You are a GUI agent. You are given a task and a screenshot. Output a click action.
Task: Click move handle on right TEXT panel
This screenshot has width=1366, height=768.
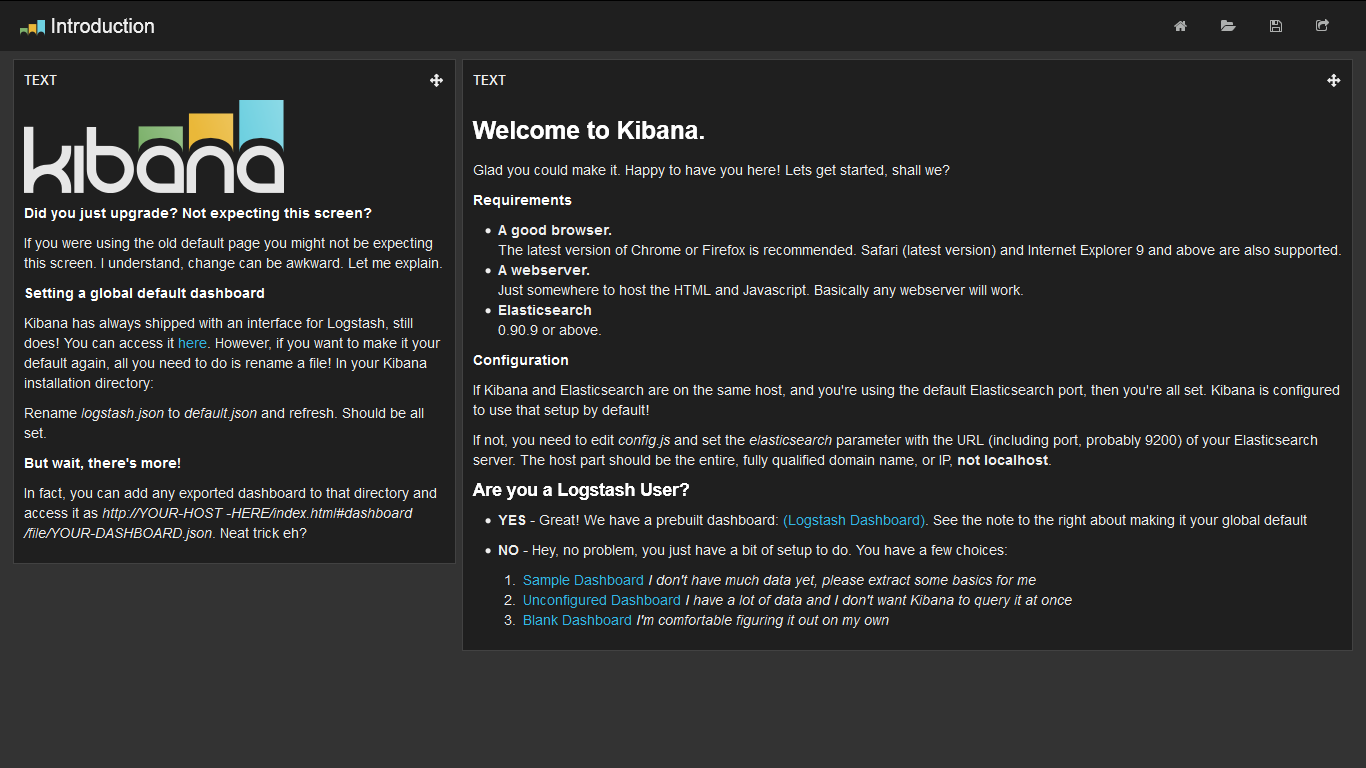point(1333,80)
